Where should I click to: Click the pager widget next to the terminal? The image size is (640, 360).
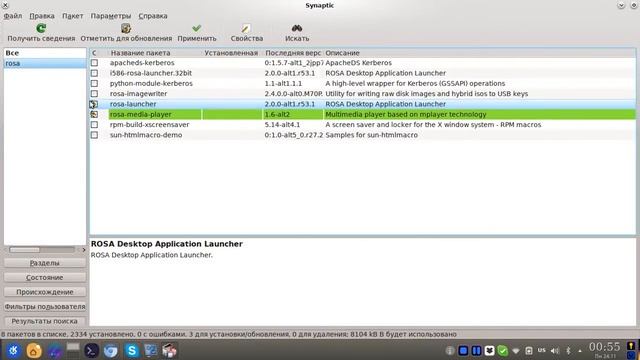click(73, 351)
